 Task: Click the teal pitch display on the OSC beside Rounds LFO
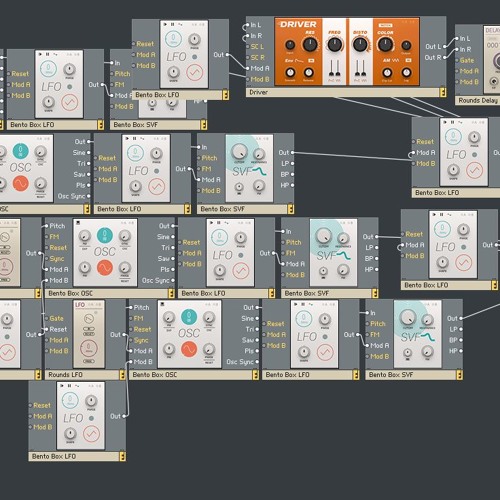(189, 316)
